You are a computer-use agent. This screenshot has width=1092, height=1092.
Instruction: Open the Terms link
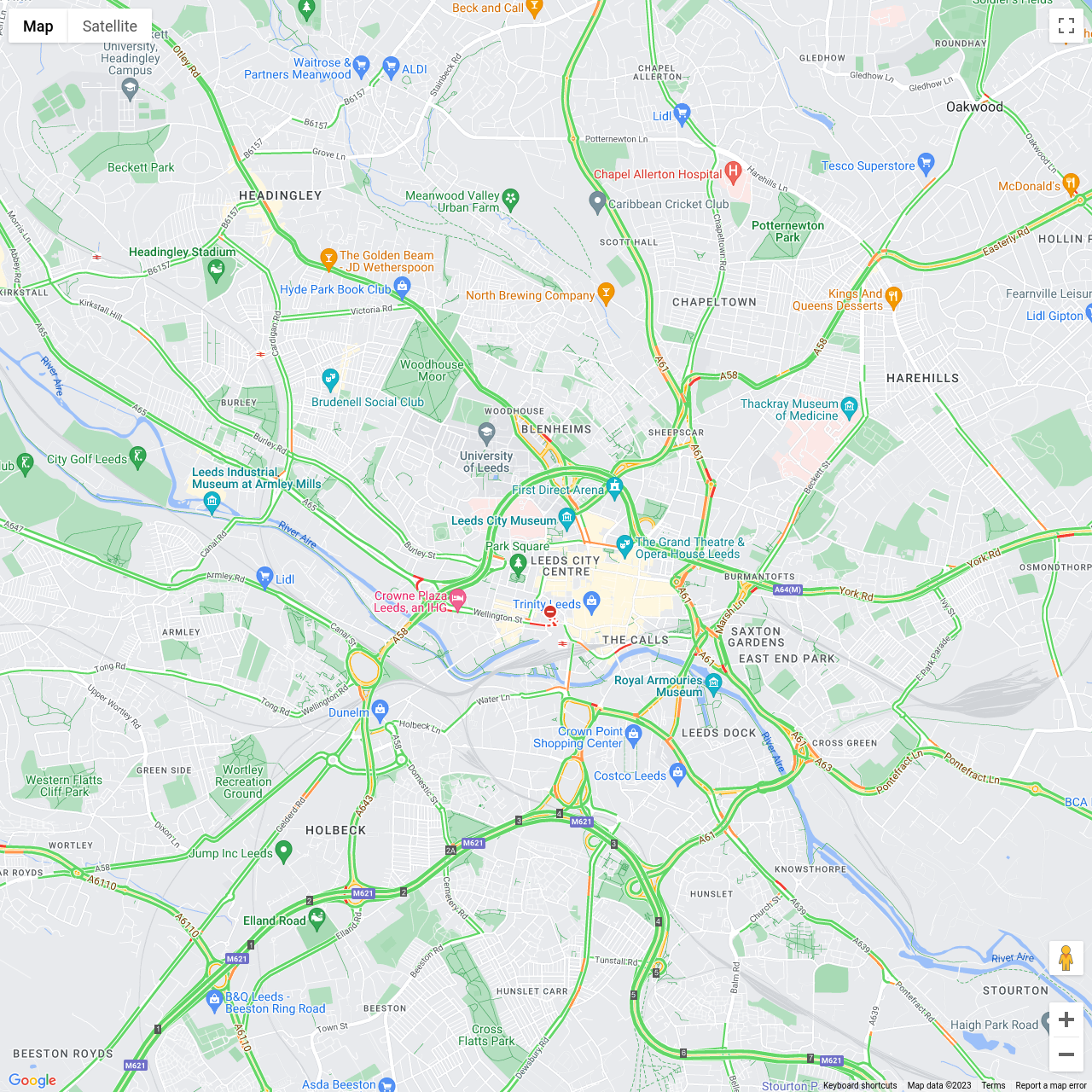coord(993,1085)
